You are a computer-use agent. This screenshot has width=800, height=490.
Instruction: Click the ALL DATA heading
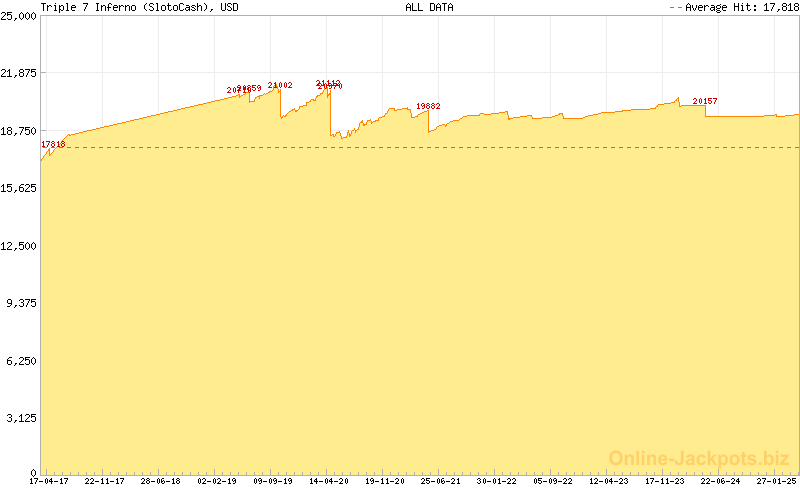tap(428, 7)
